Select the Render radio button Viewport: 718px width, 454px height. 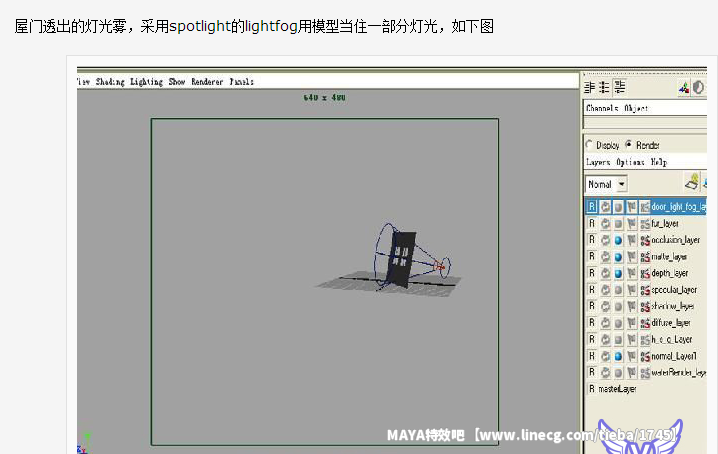point(629,145)
